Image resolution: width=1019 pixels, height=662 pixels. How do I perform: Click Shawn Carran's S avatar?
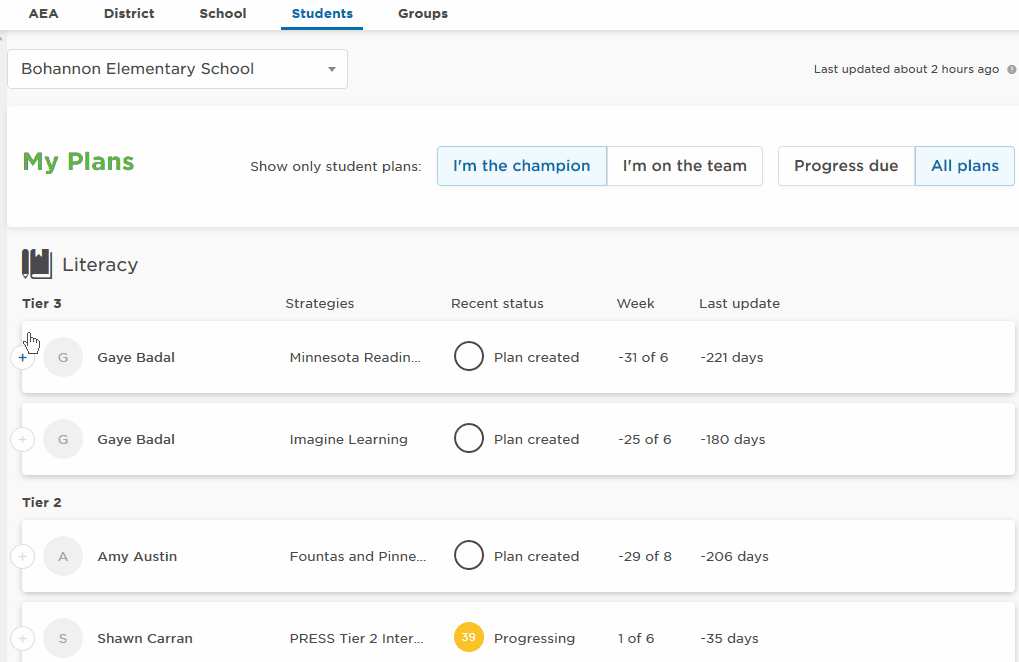pyautogui.click(x=63, y=638)
